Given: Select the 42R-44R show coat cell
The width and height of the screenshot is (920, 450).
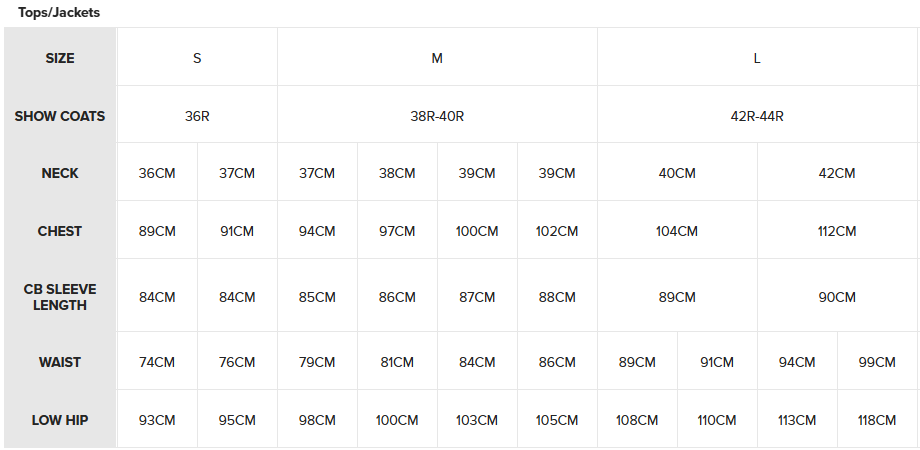Looking at the screenshot, I should point(757,116).
